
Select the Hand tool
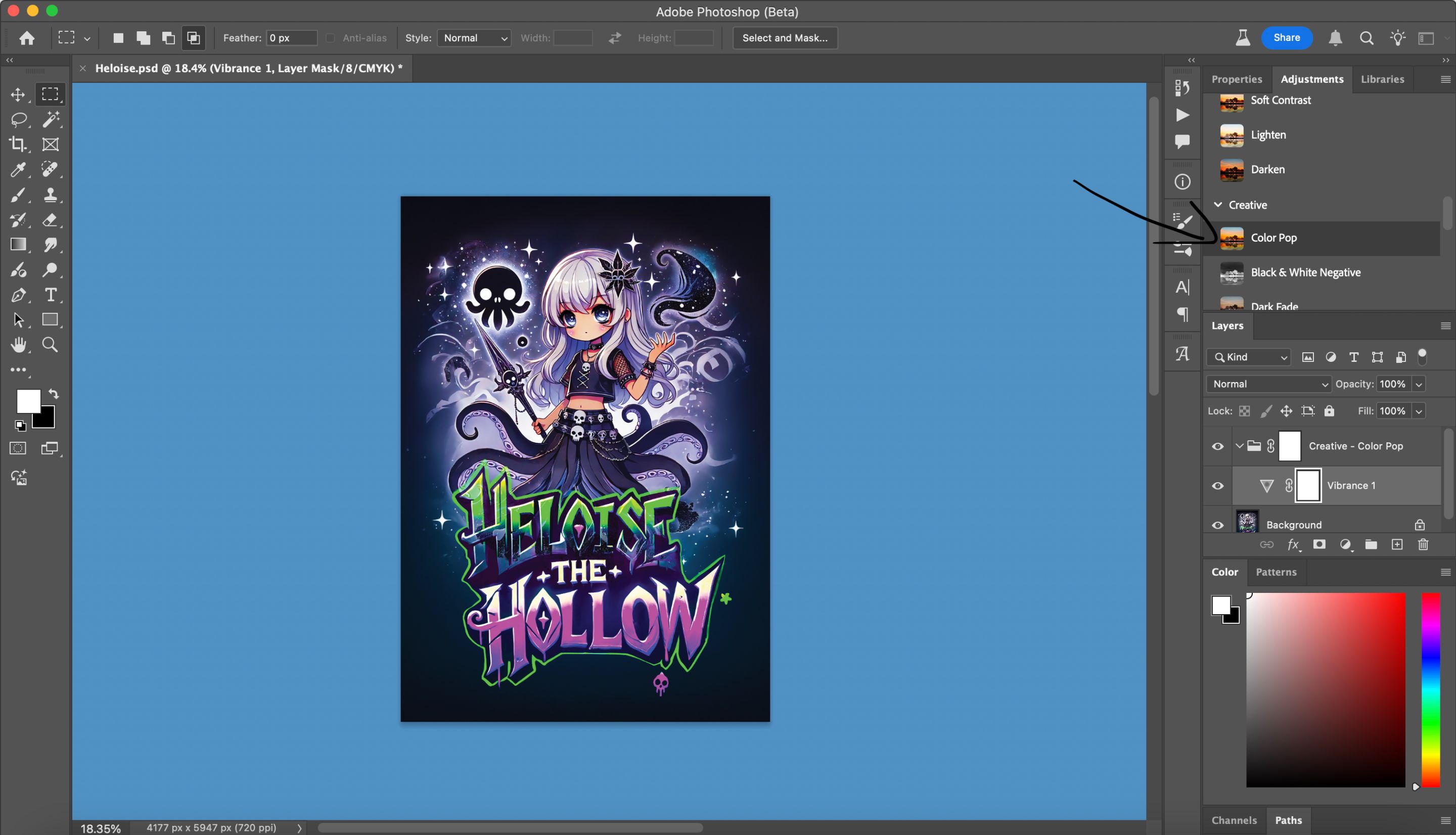click(x=18, y=345)
